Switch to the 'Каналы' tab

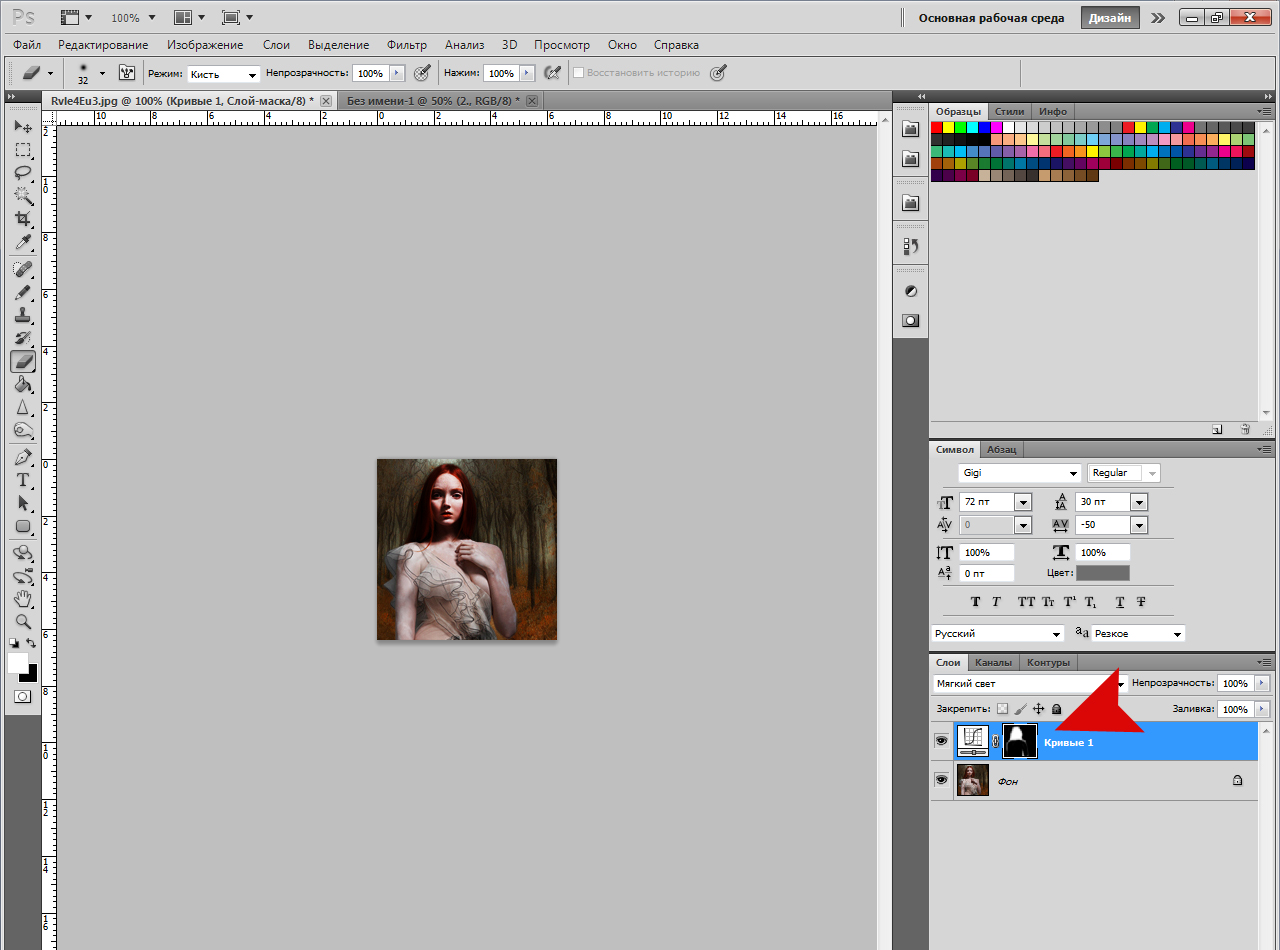click(x=993, y=662)
